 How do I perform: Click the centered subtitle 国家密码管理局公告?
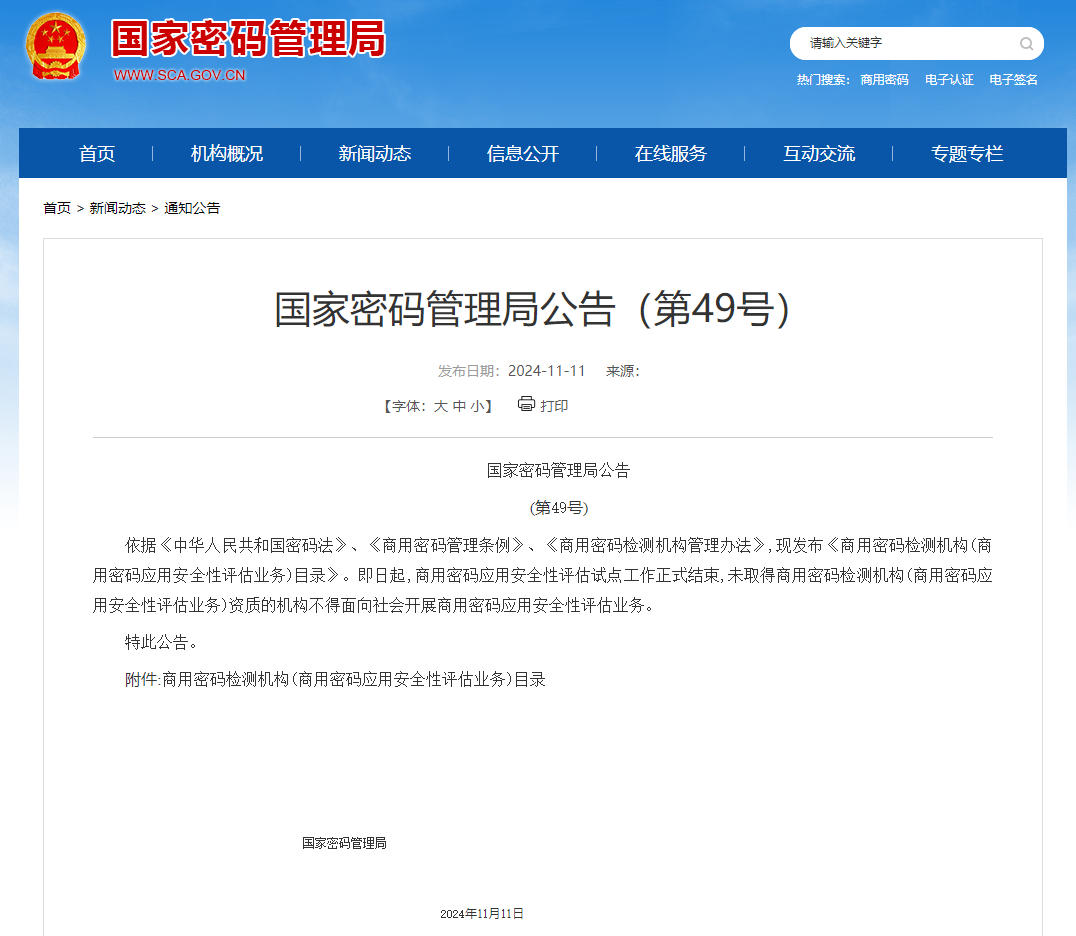pos(559,470)
